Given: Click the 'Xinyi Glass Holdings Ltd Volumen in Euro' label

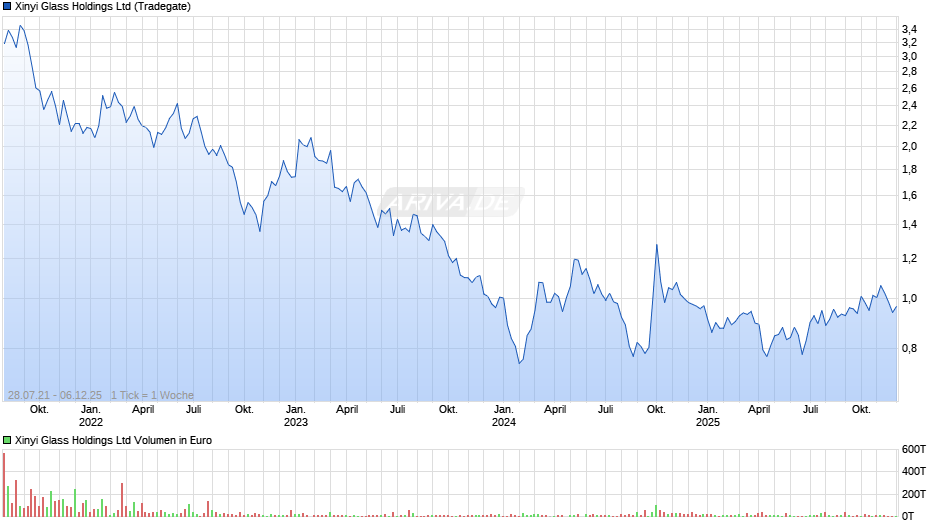Looking at the screenshot, I should (x=113, y=440).
